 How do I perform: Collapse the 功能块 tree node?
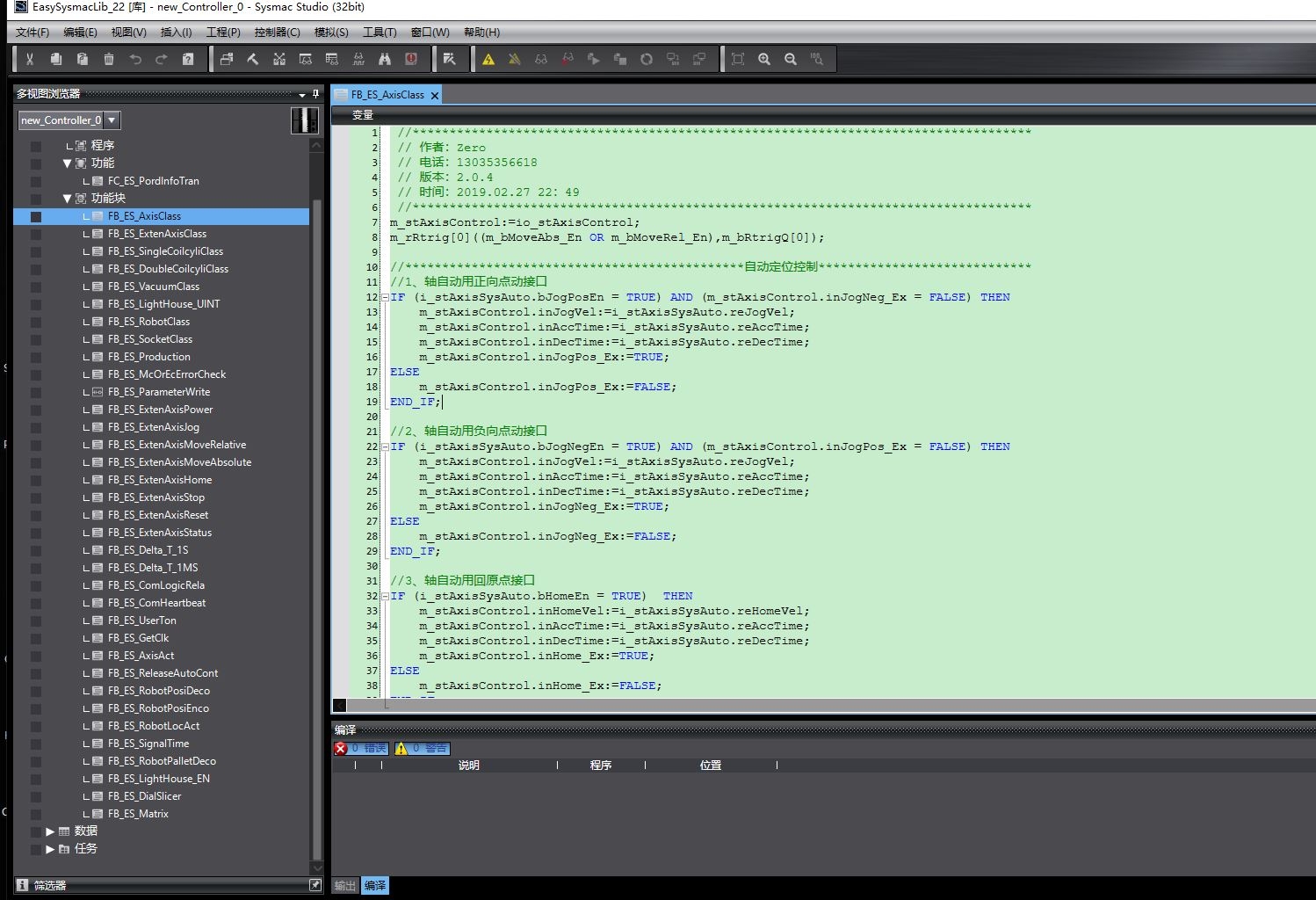click(x=67, y=199)
